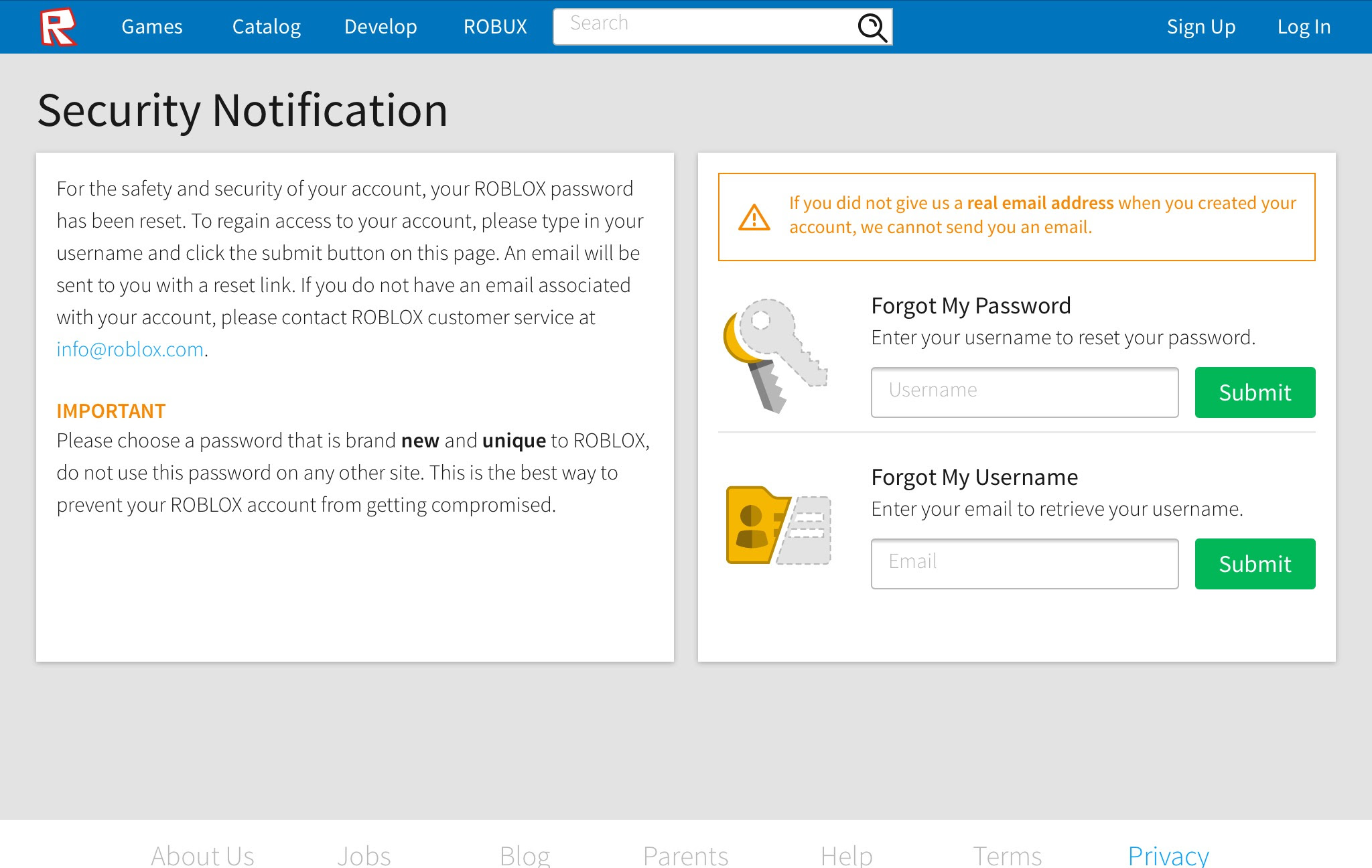
Task: Click the Security Notification heading
Action: coord(243,111)
